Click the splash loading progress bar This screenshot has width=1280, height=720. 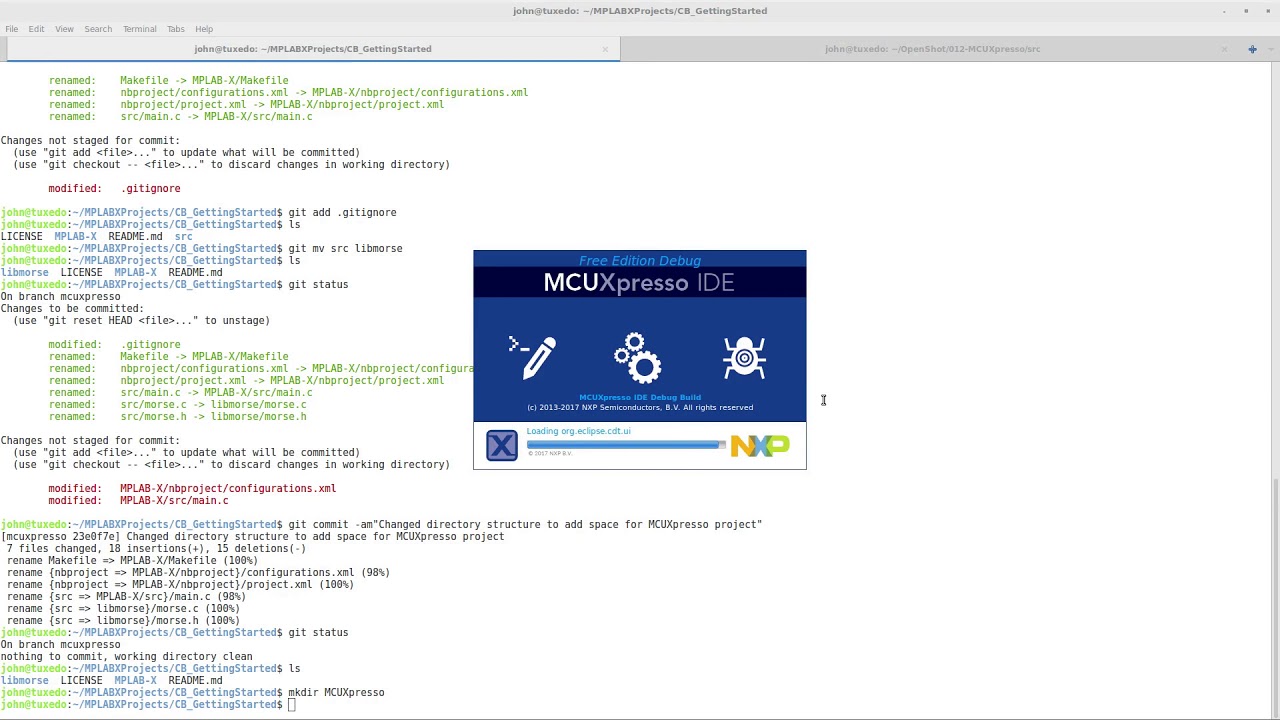(x=626, y=445)
